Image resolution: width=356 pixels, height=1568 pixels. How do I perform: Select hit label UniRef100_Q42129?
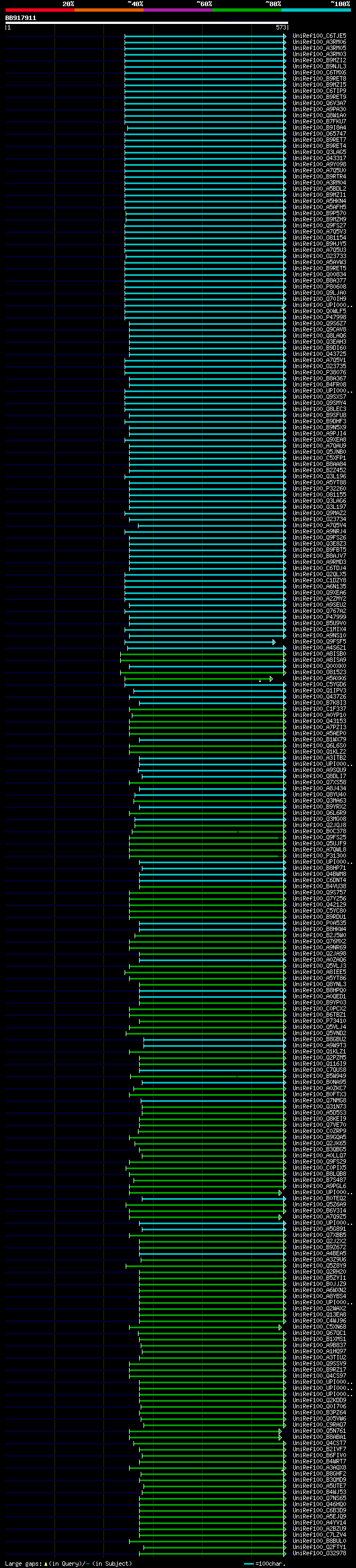click(319, 904)
